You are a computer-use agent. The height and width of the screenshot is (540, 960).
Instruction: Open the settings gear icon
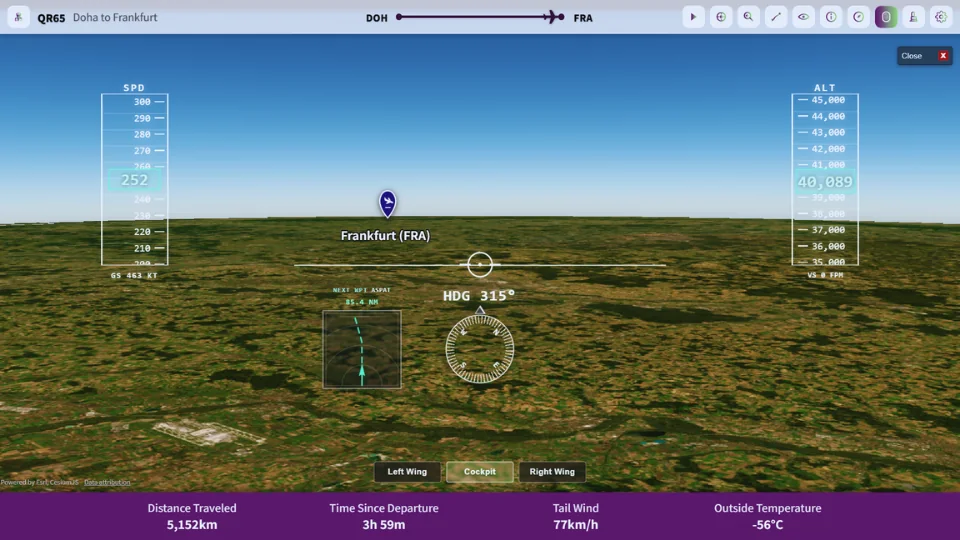tap(941, 17)
